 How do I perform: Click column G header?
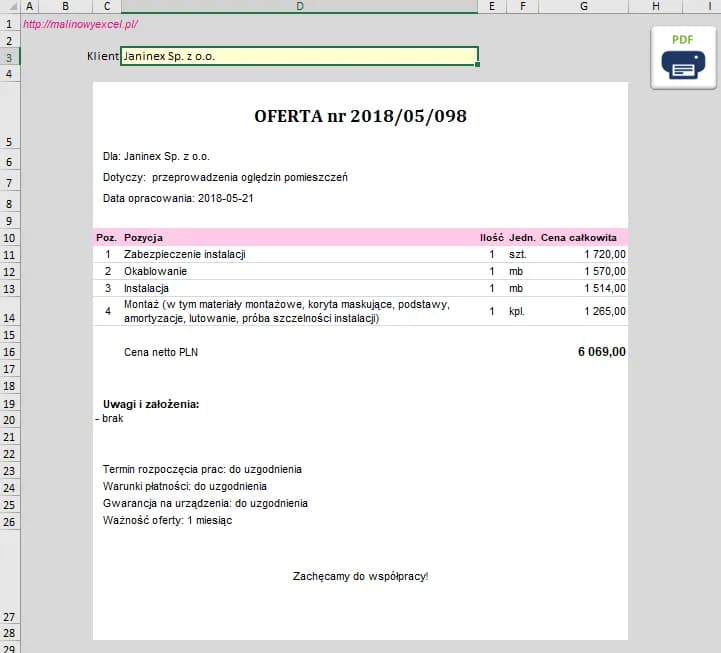pyautogui.click(x=583, y=7)
